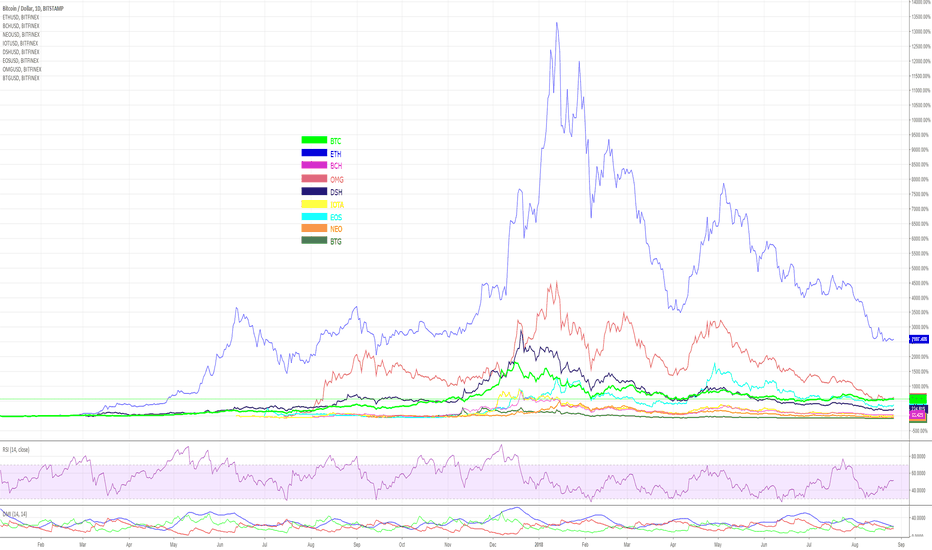Image resolution: width=932 pixels, height=550 pixels.
Task: Select the IOTUSD, BITFINEX series label
Action: click(20, 43)
